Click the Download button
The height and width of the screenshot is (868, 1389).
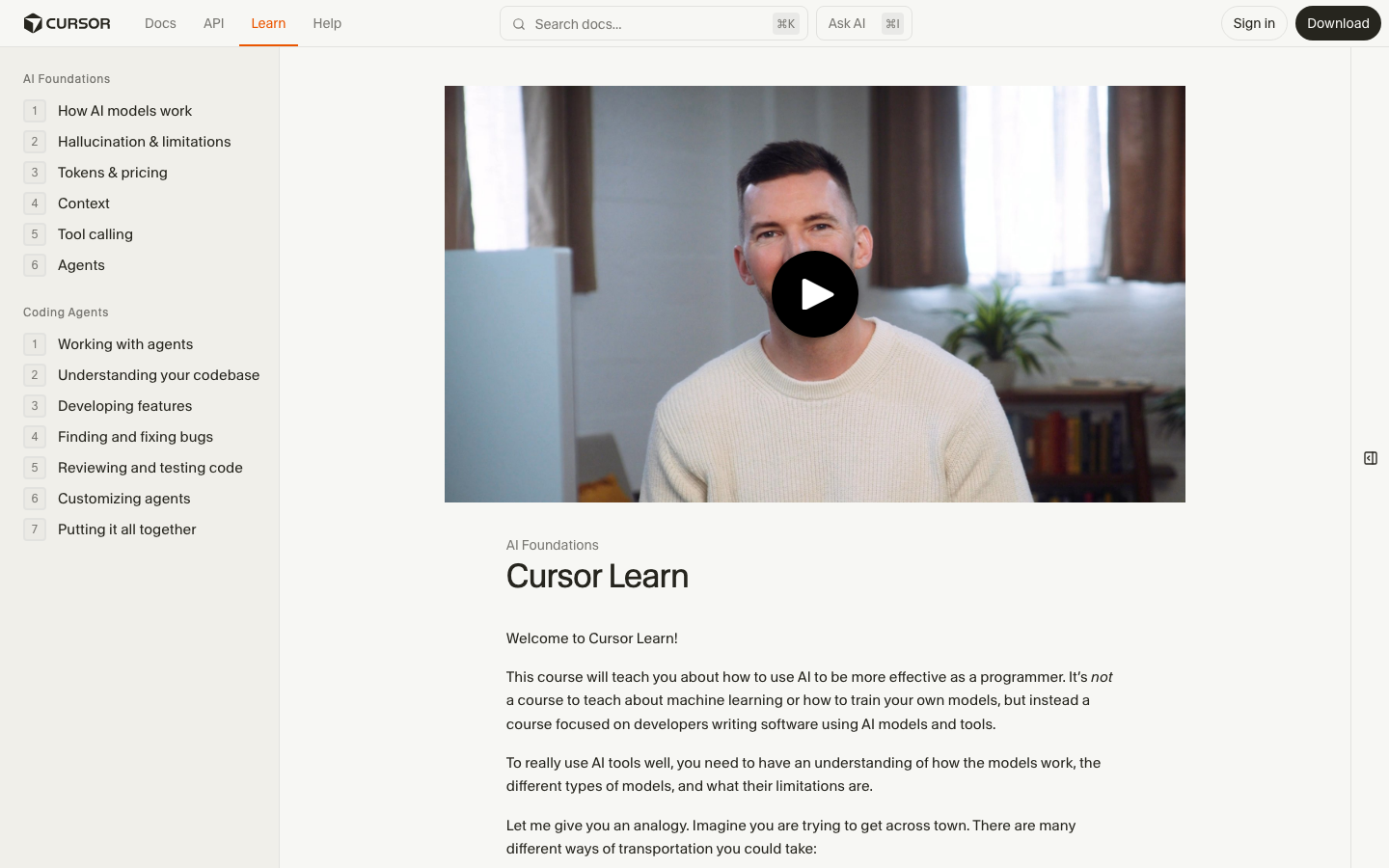[x=1338, y=23]
